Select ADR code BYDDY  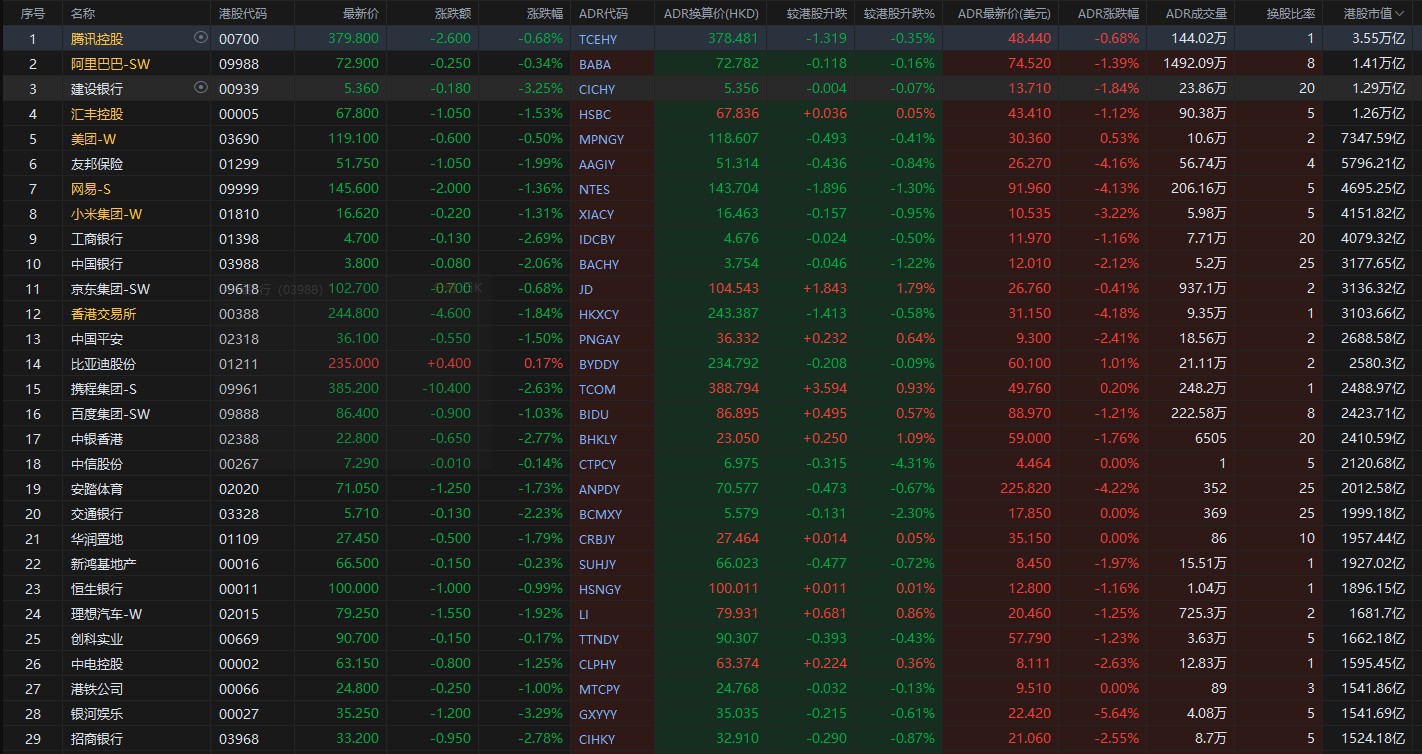pos(599,364)
